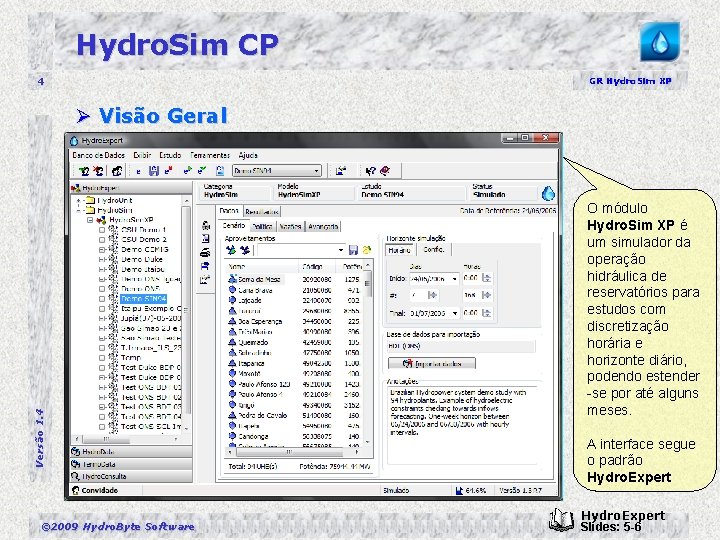720x540 pixels.
Task: Click the top icon in the vertical side strip
Action: [x=206, y=225]
